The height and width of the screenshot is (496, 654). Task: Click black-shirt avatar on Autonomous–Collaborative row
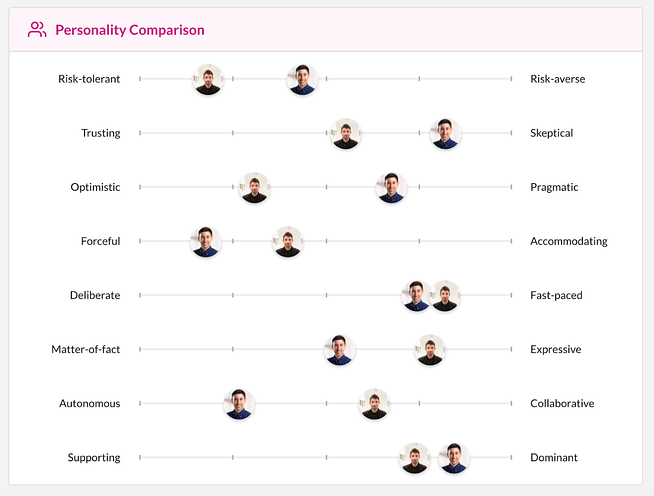[375, 404]
